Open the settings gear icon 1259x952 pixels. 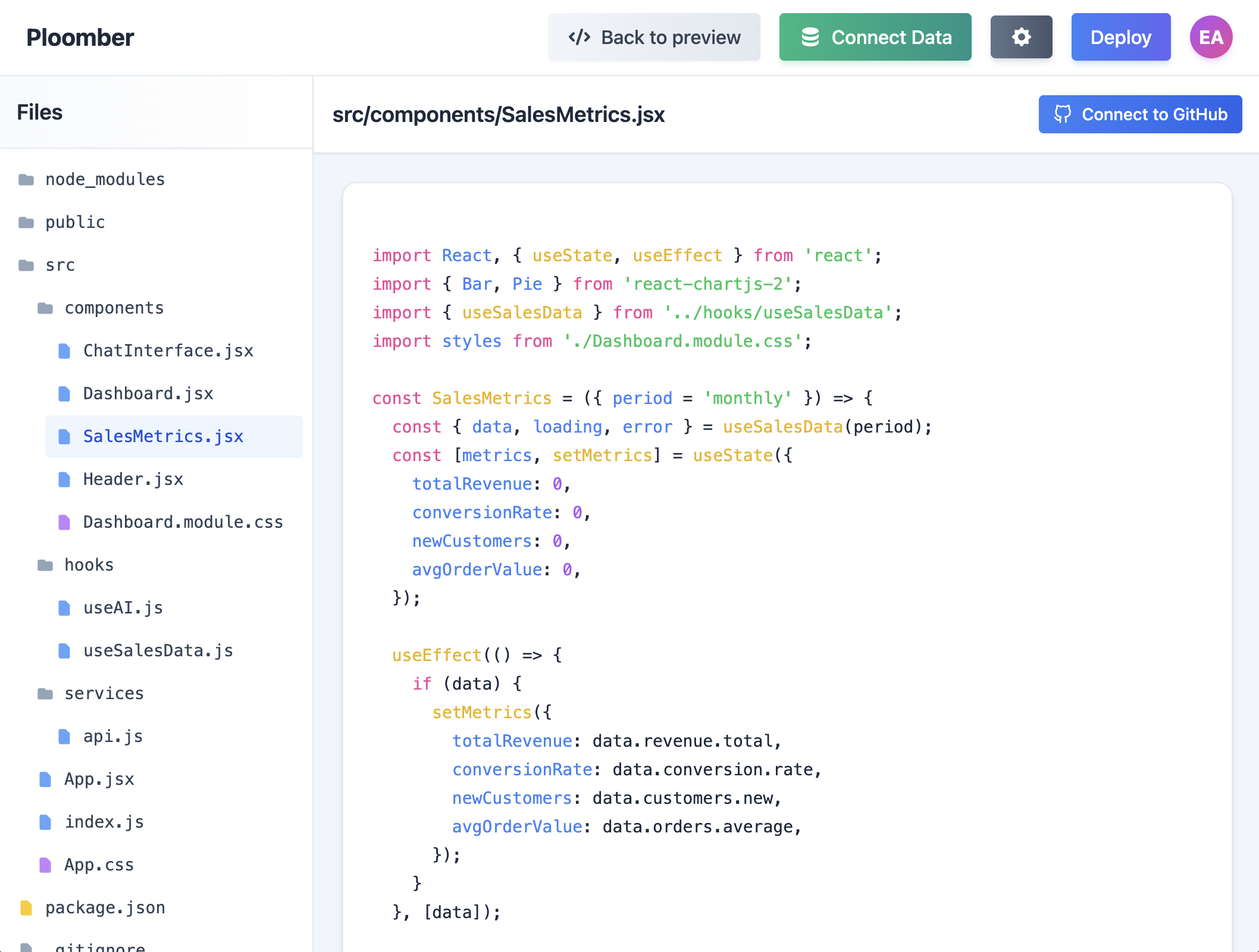pyautogui.click(x=1021, y=37)
